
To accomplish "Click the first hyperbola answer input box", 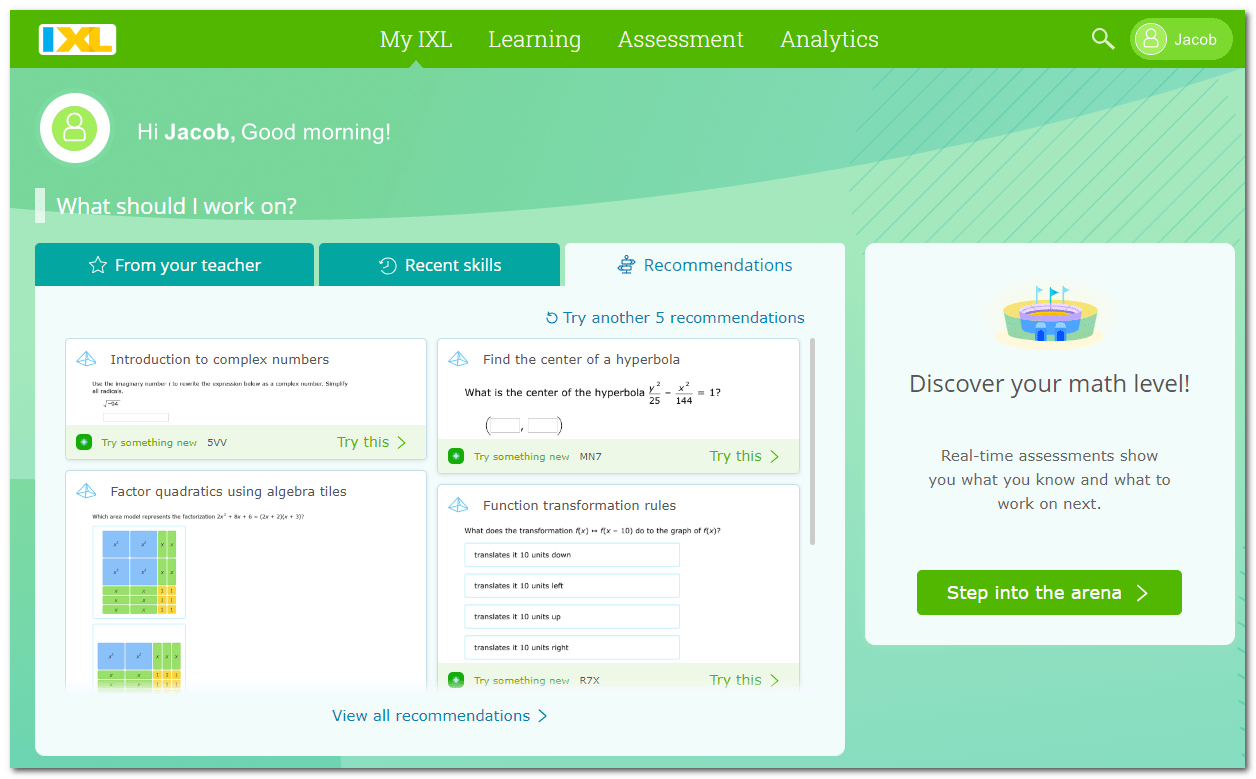I will tap(505, 424).
